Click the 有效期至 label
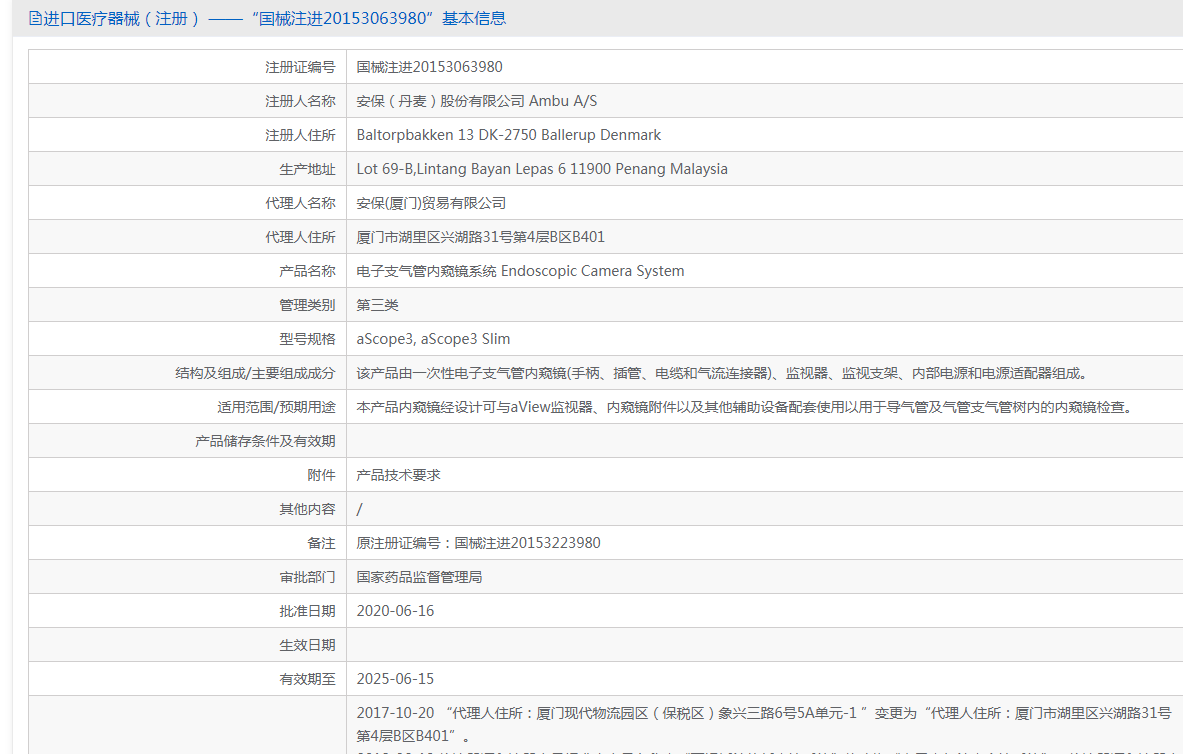The image size is (1183, 754). pos(307,679)
